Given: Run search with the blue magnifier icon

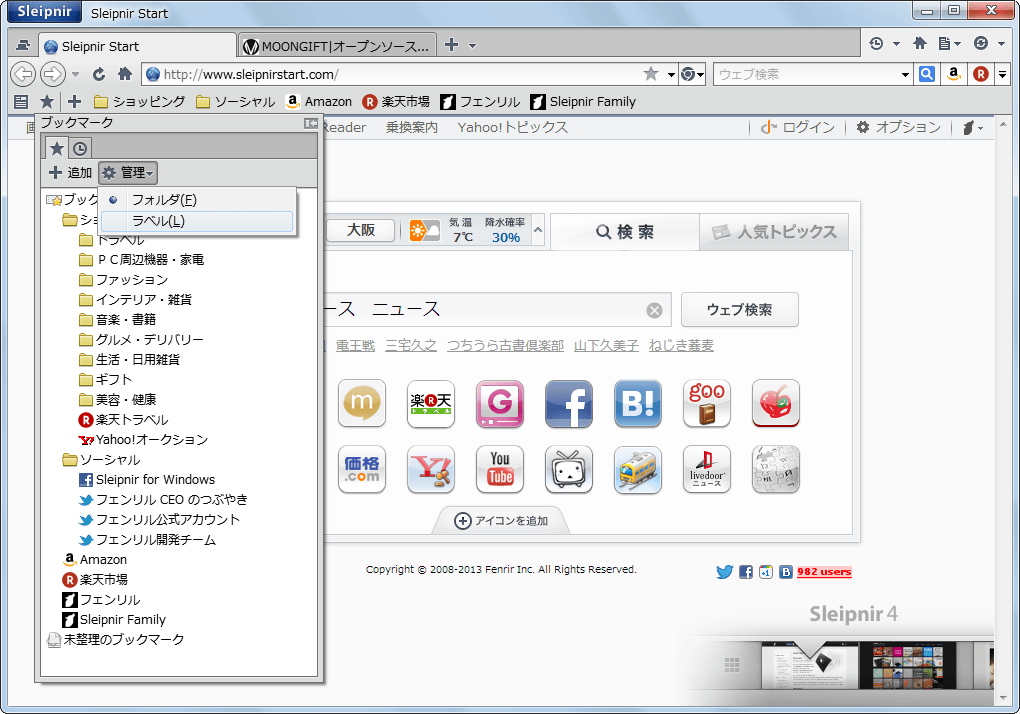Looking at the screenshot, I should click(927, 74).
